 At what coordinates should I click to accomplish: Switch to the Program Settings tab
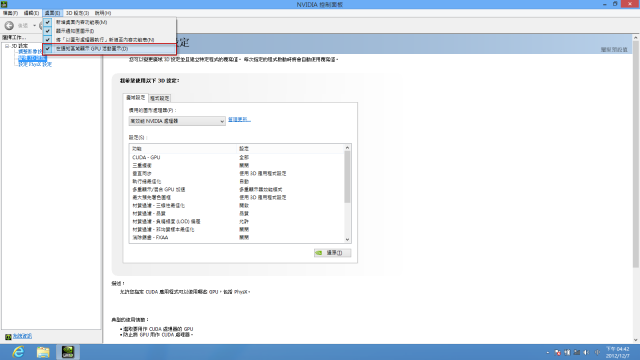click(160, 98)
